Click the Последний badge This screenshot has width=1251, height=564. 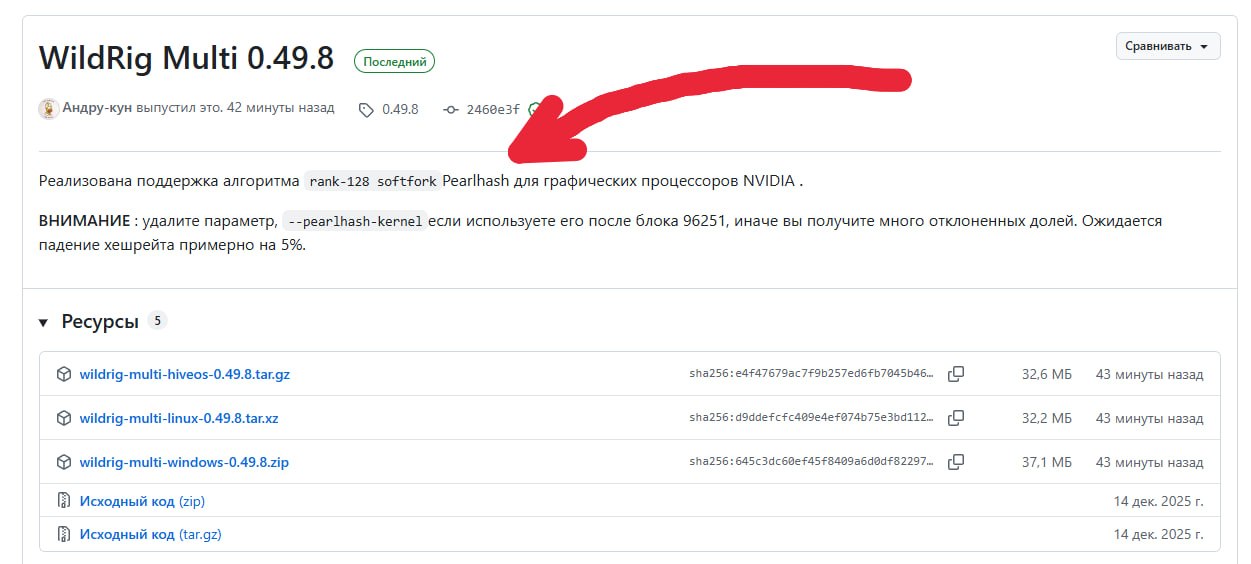pos(394,62)
